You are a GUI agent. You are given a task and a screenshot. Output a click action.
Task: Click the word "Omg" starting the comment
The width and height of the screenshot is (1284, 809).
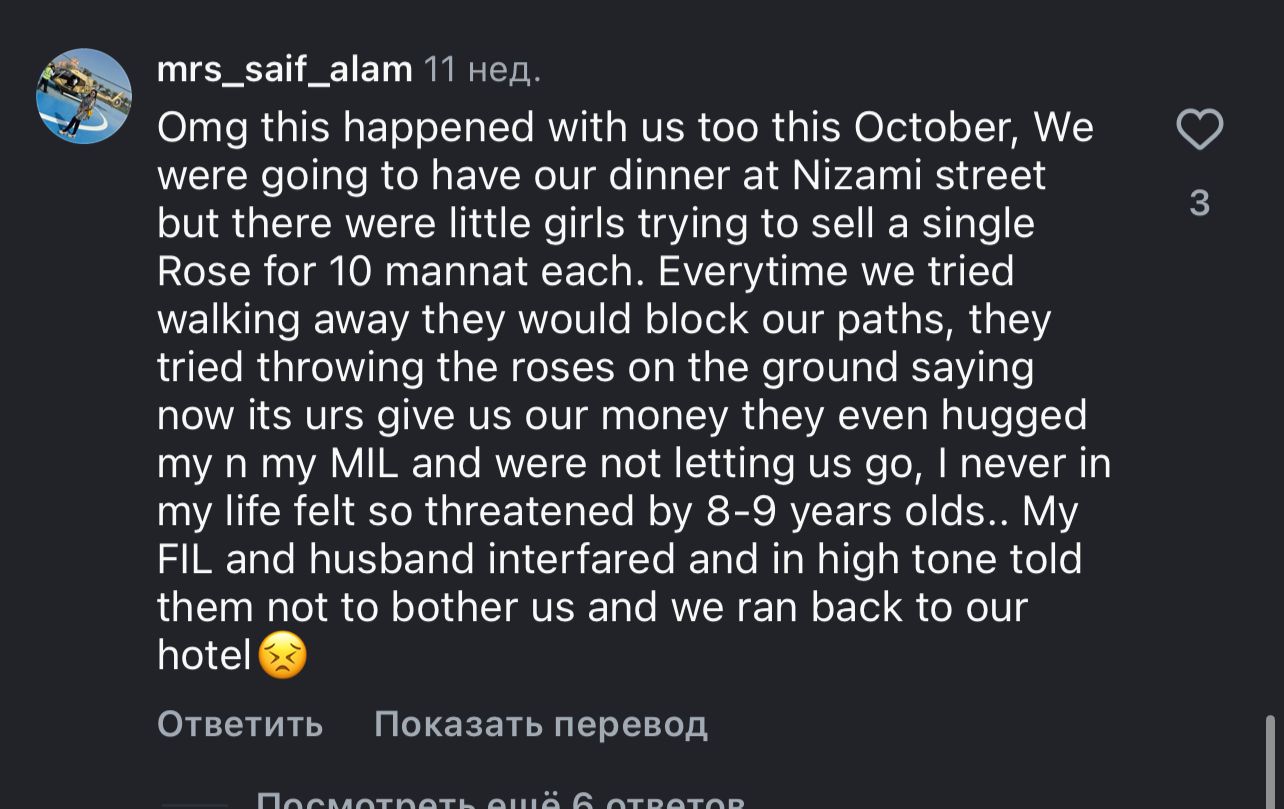[201, 128]
